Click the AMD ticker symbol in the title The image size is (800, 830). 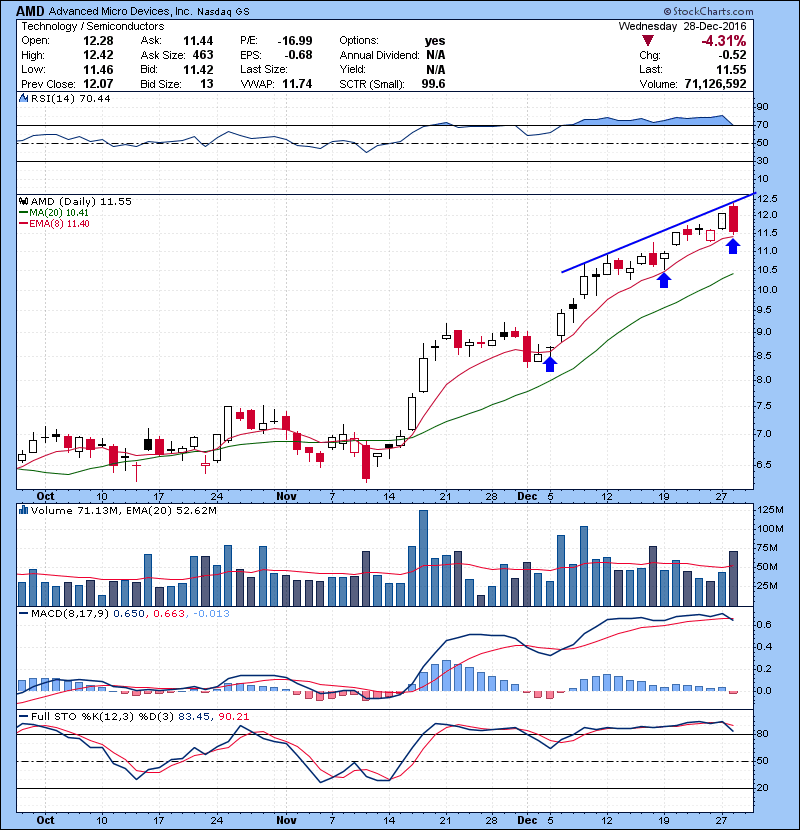[30, 11]
